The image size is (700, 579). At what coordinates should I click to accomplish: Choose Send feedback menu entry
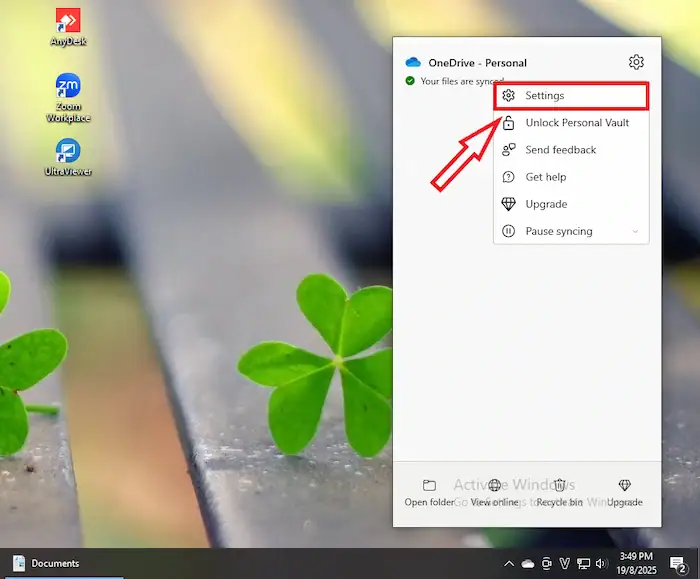pyautogui.click(x=560, y=150)
